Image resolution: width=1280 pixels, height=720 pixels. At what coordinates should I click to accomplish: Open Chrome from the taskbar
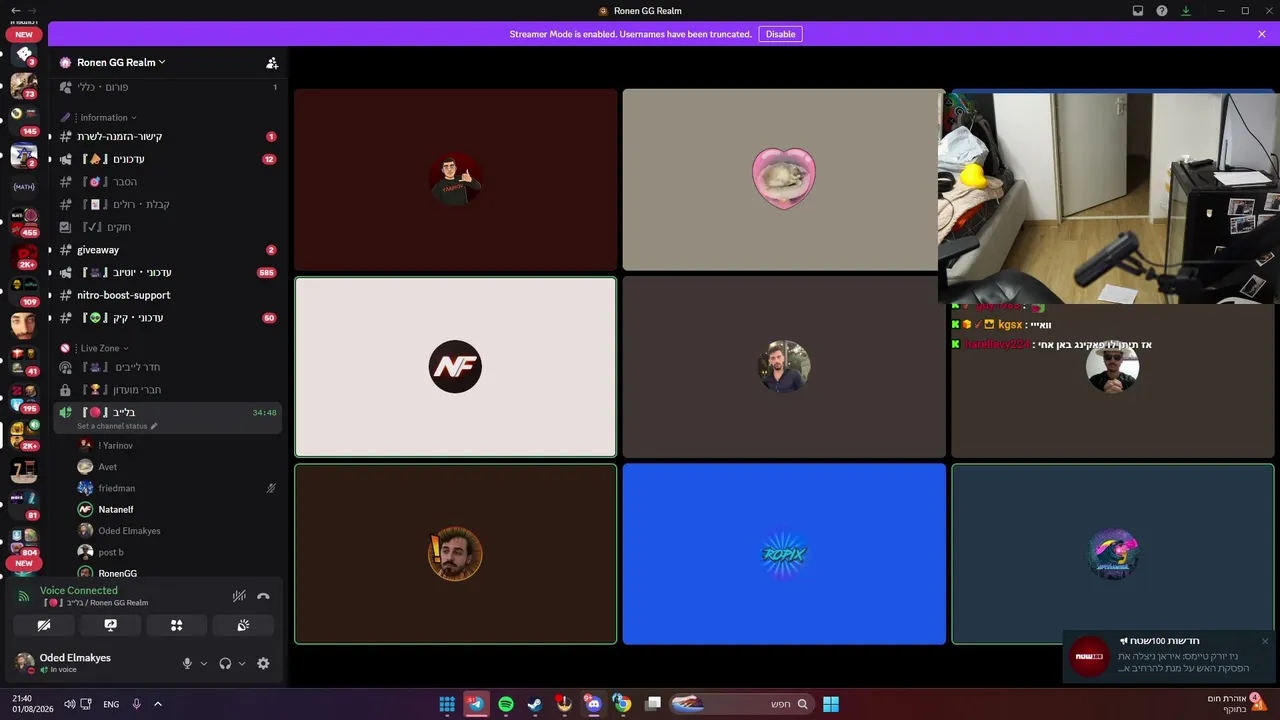coord(622,704)
